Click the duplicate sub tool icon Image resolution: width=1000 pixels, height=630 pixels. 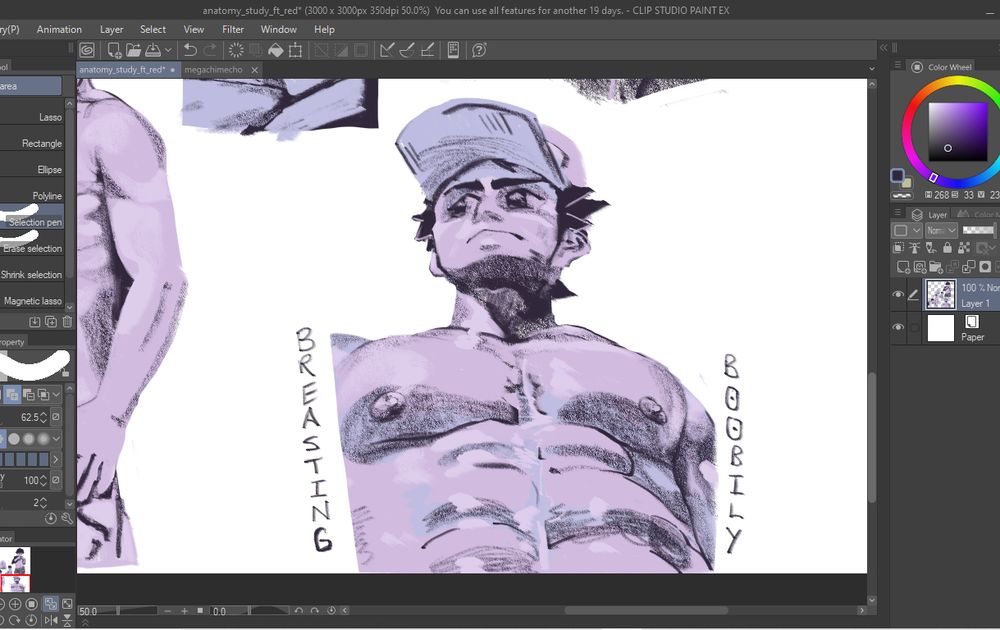coord(51,322)
